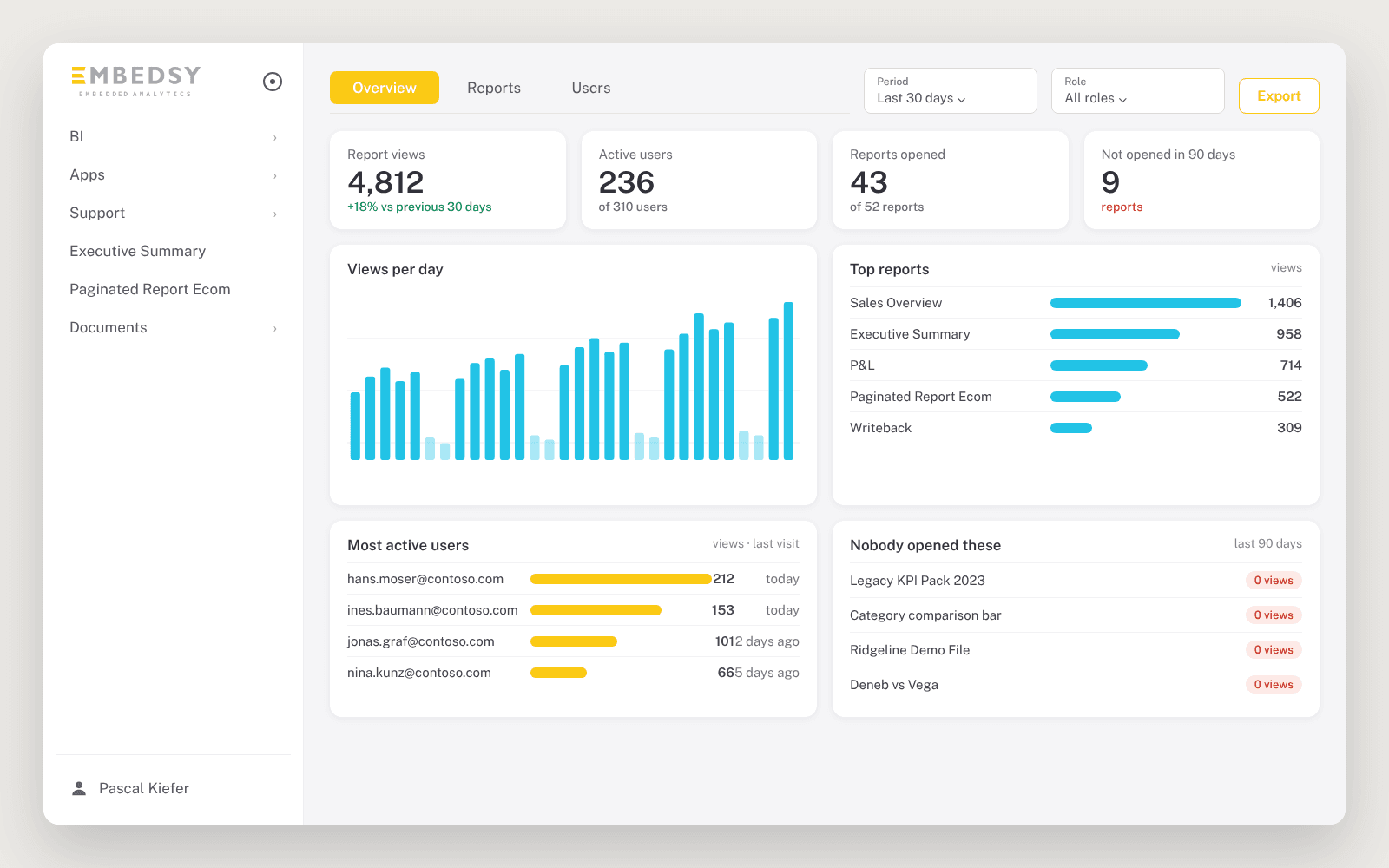Click the Sales Overview progress bar
Image resolution: width=1389 pixels, height=868 pixels.
pos(1146,303)
